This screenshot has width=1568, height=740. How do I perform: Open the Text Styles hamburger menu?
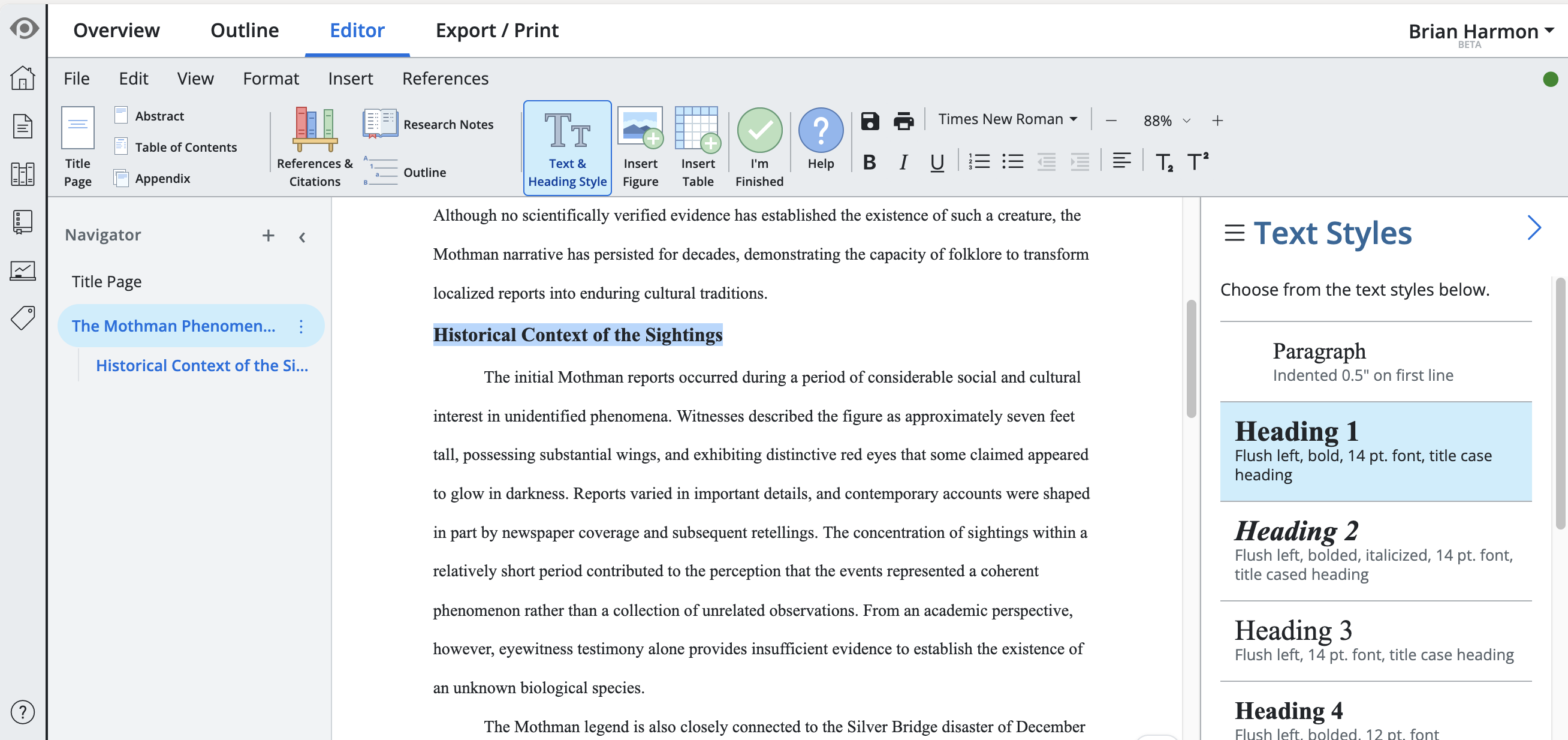pos(1234,233)
